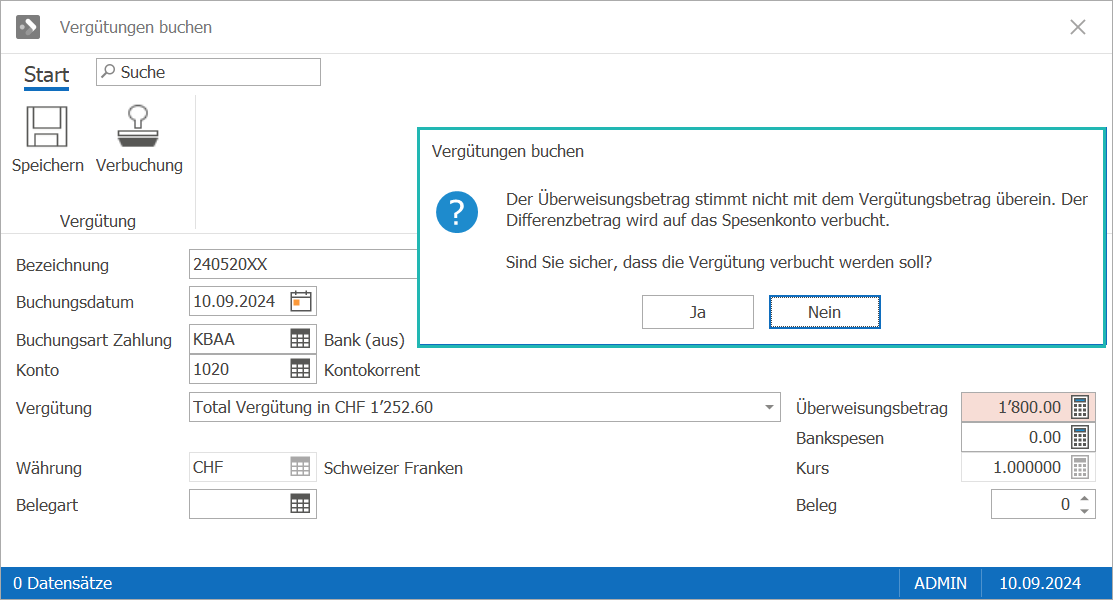Open calculator for Überweisungsbetrag
Viewport: 1113px width, 600px height.
(x=1080, y=407)
